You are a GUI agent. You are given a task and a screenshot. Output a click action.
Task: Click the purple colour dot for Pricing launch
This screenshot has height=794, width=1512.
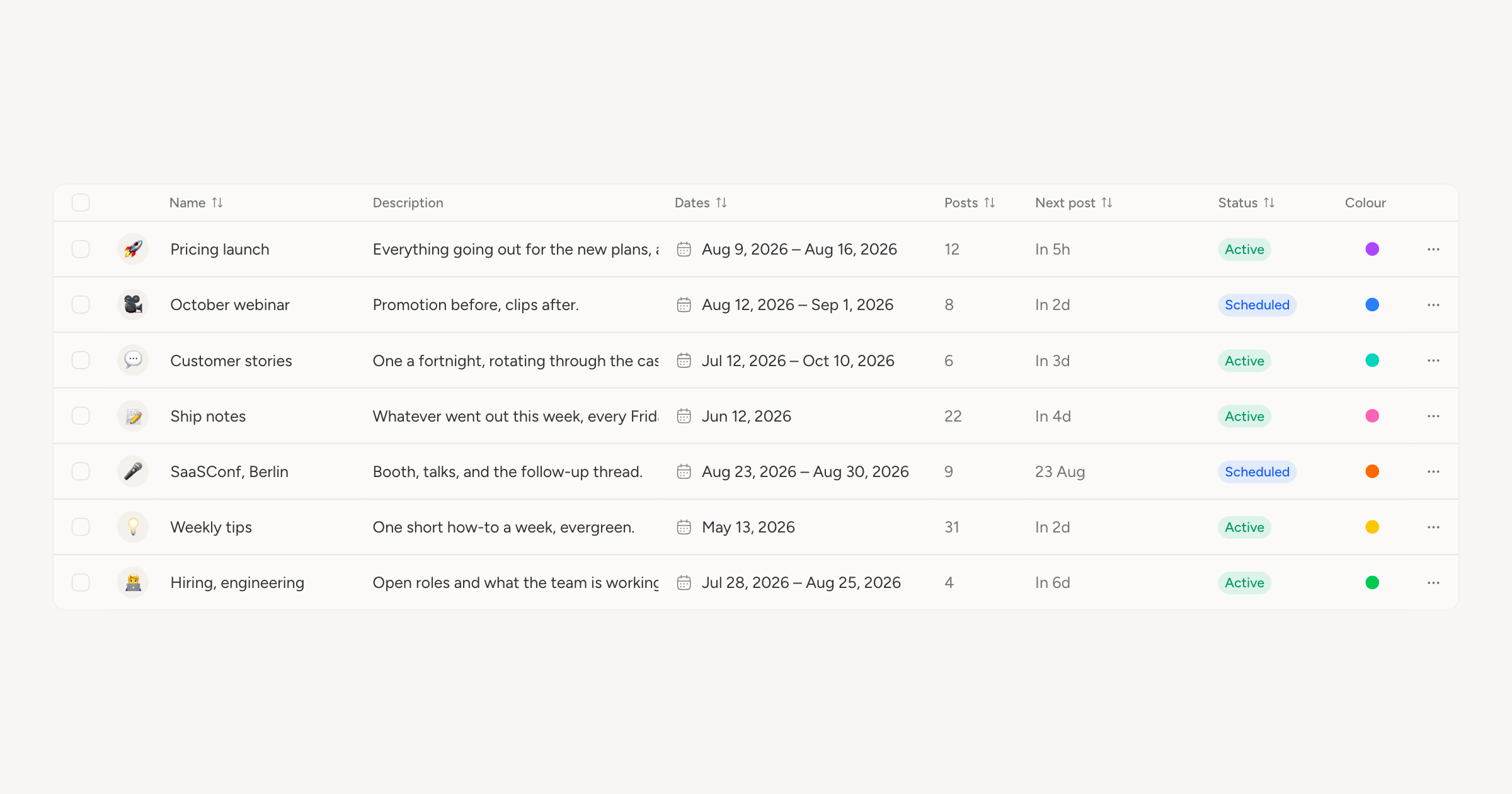pos(1372,249)
